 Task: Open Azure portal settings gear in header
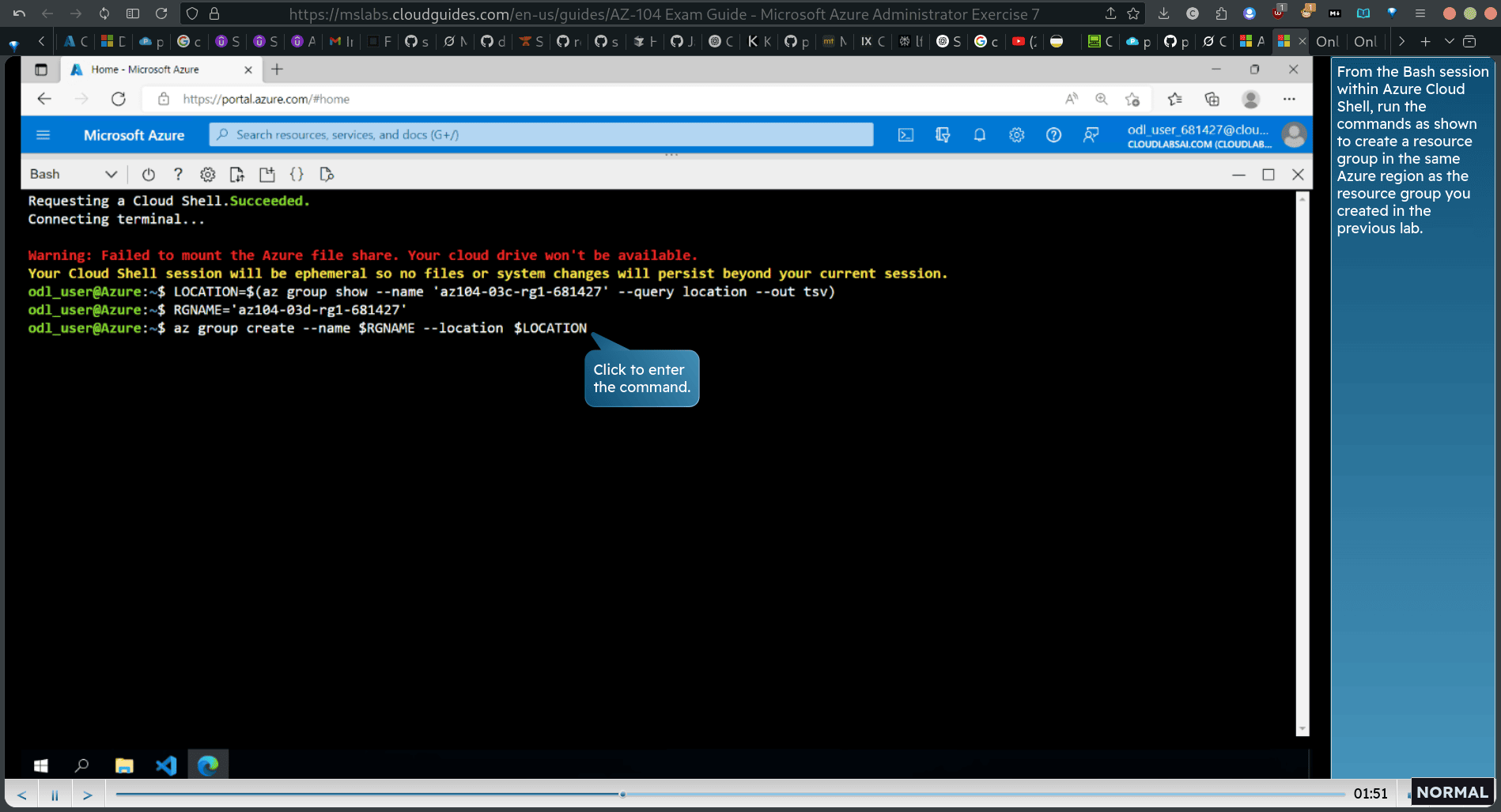click(x=1017, y=135)
